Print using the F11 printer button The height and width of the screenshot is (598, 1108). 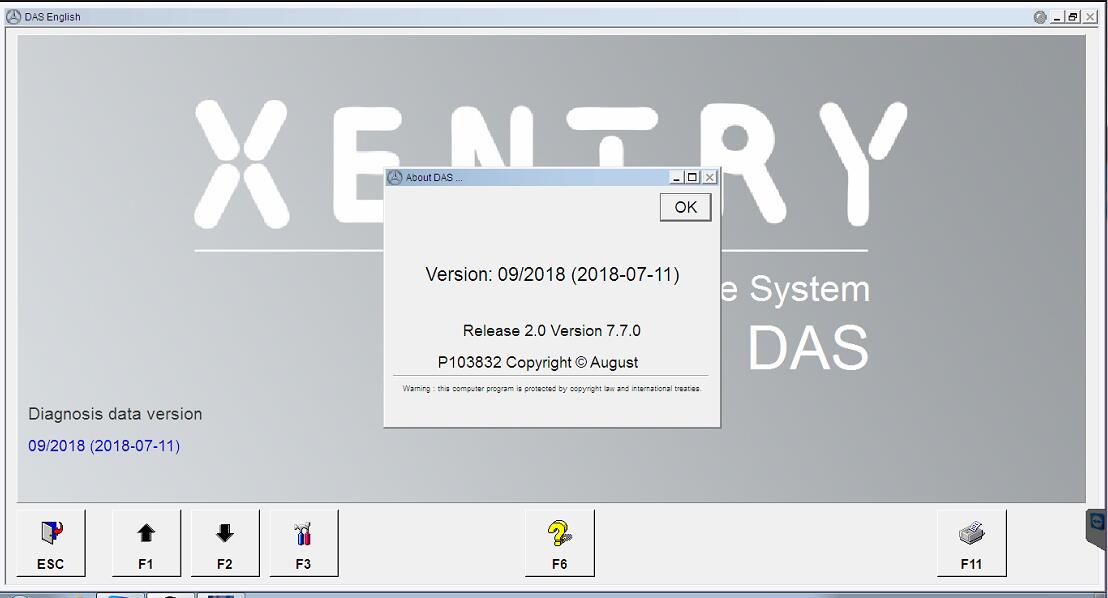pos(971,543)
